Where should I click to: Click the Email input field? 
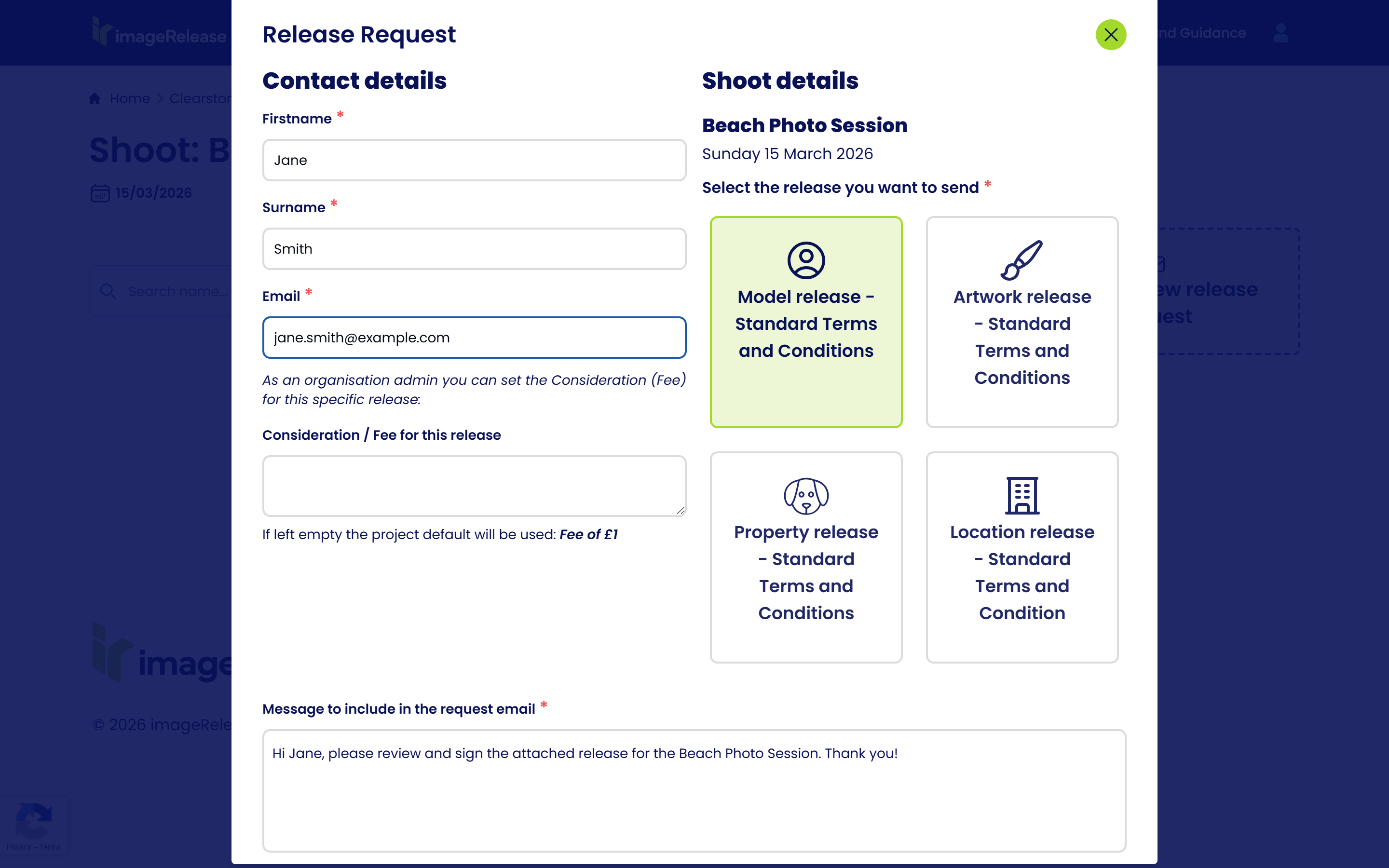coord(474,338)
